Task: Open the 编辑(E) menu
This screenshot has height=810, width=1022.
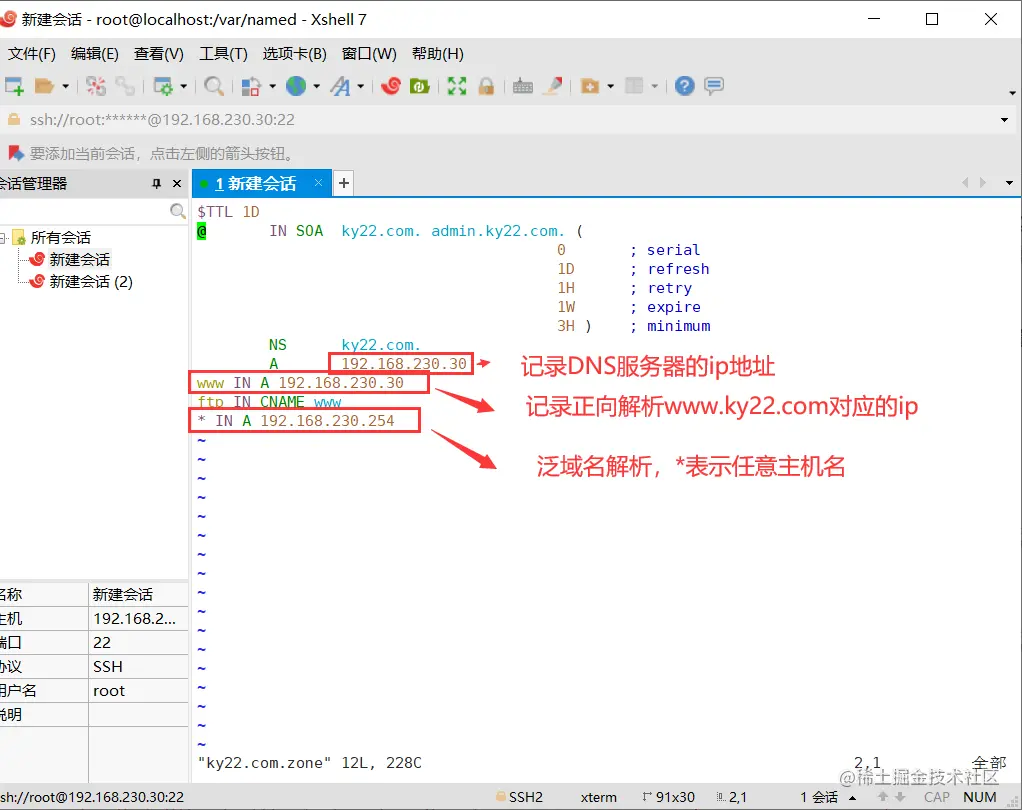Action: [x=95, y=54]
